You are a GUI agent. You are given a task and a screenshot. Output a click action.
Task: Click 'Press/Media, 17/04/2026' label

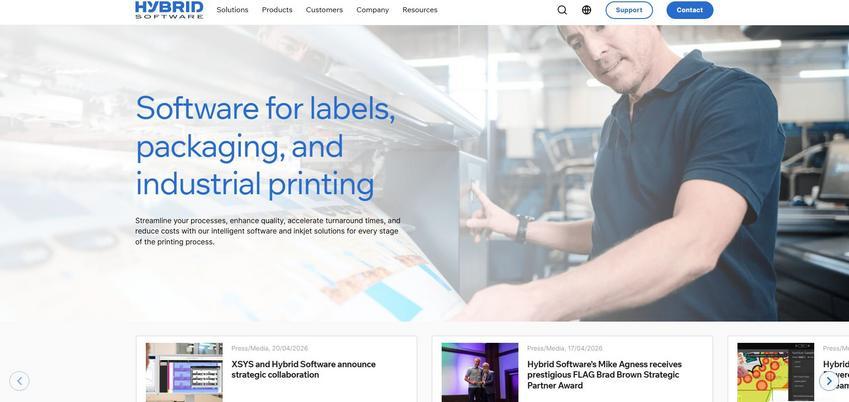click(565, 348)
